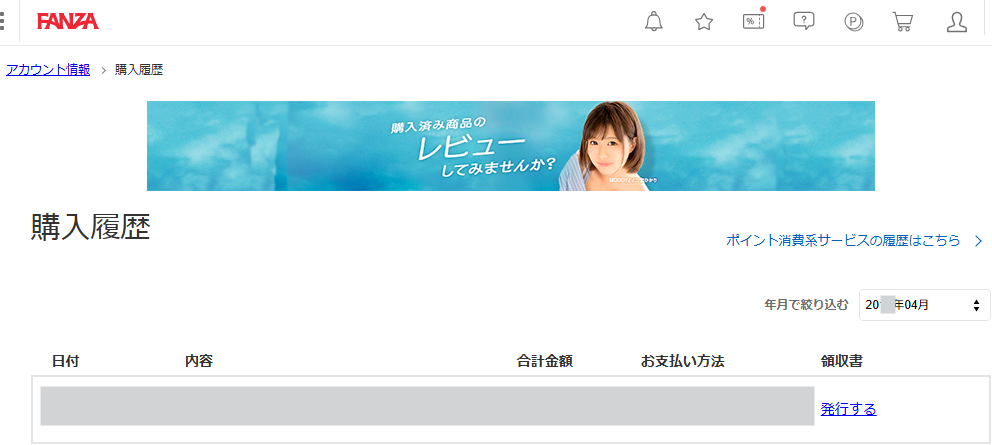Viewport: 992px width, 445px height.
Task: Click the 年月で絞り込む label
Action: click(807, 305)
